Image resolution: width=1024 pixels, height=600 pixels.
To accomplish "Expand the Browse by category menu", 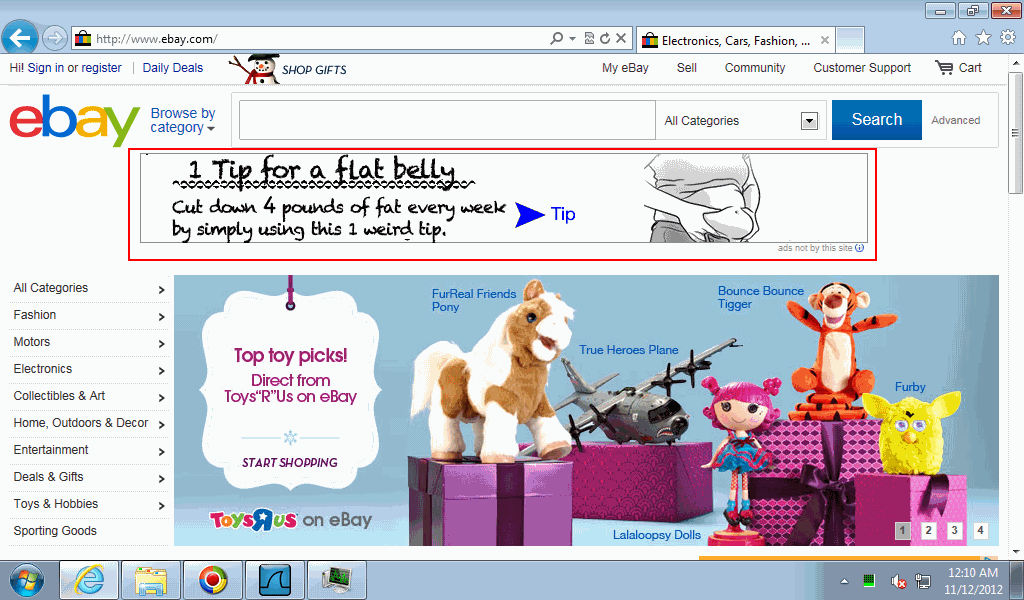I will [x=183, y=121].
